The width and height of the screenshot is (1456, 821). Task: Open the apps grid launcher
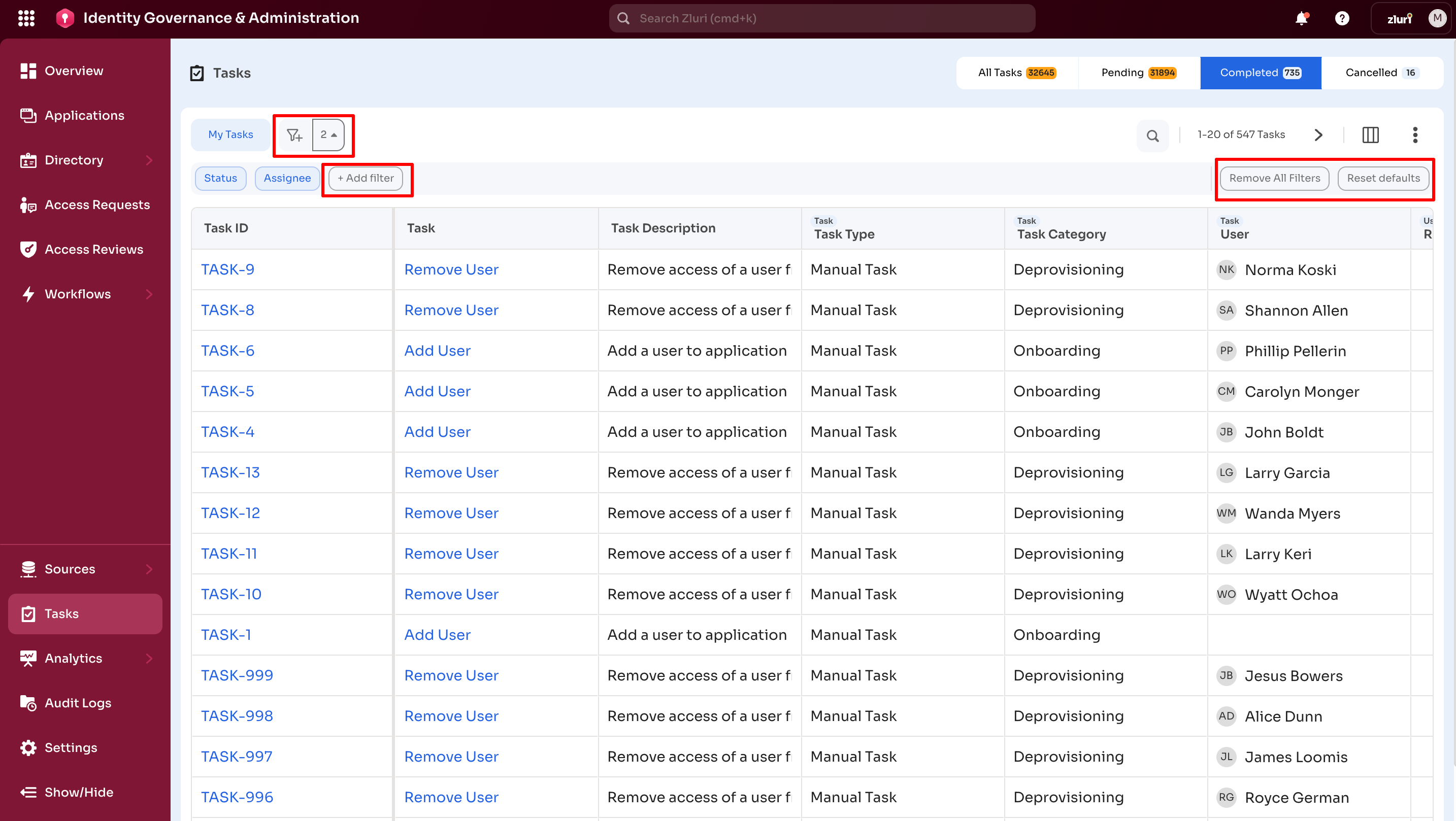pos(26,18)
